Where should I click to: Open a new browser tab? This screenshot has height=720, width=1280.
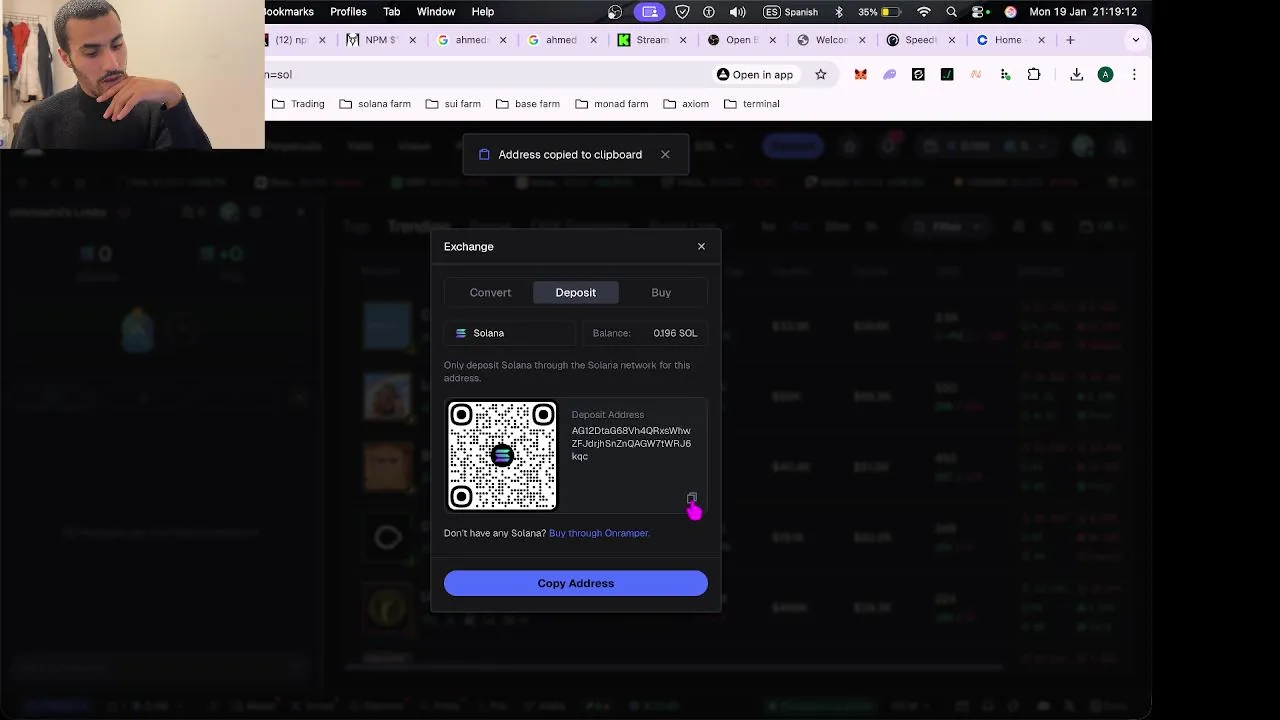pyautogui.click(x=1070, y=40)
